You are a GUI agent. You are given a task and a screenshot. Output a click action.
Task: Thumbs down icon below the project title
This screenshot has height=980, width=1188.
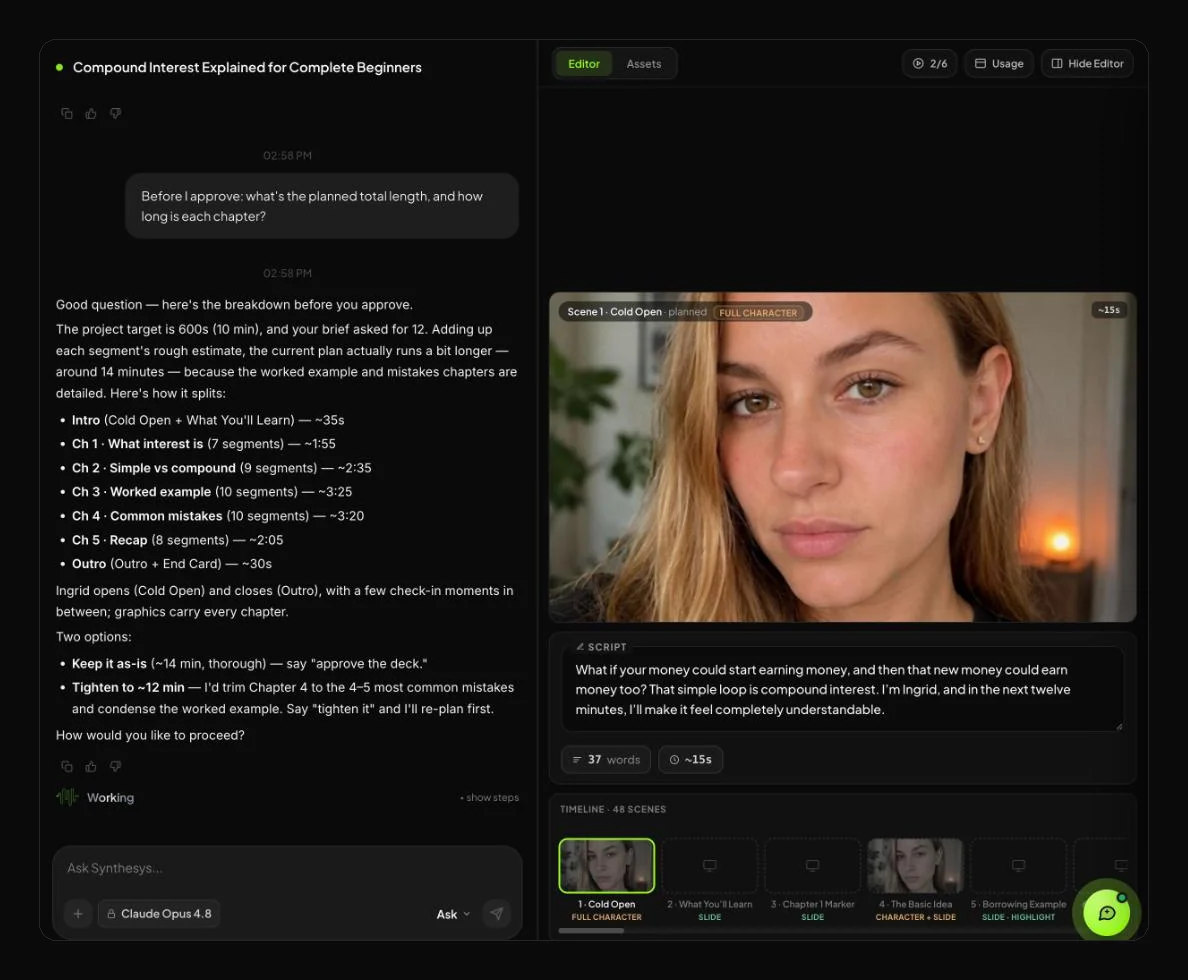[x=115, y=114]
